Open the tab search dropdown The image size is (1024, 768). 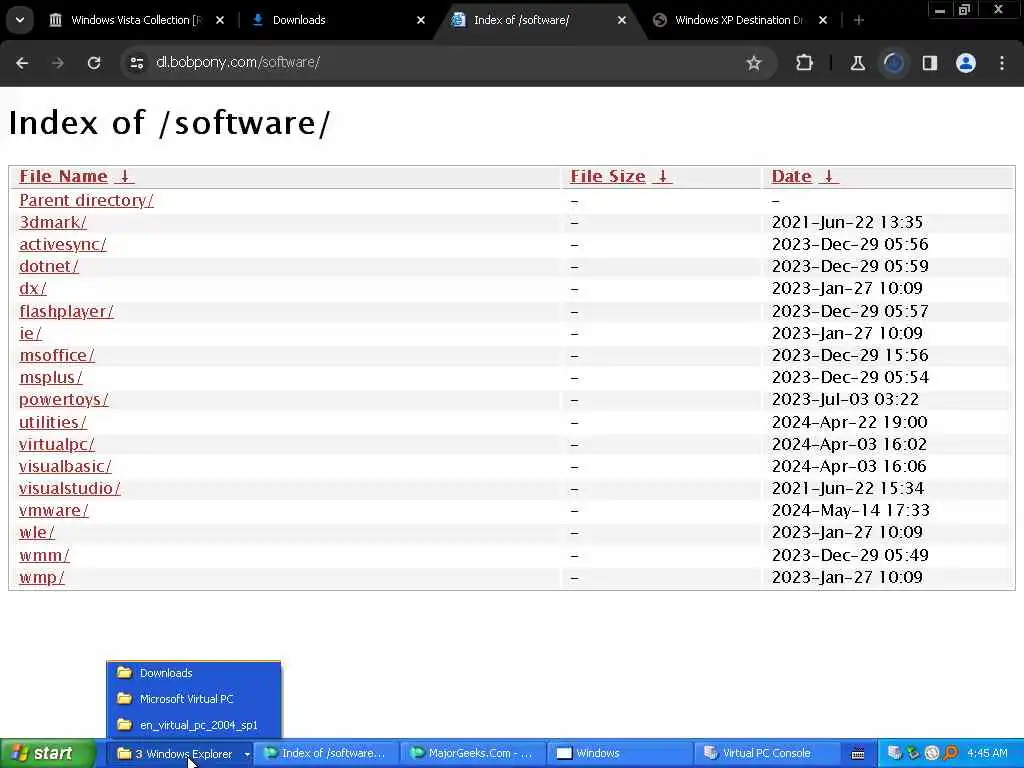20,20
